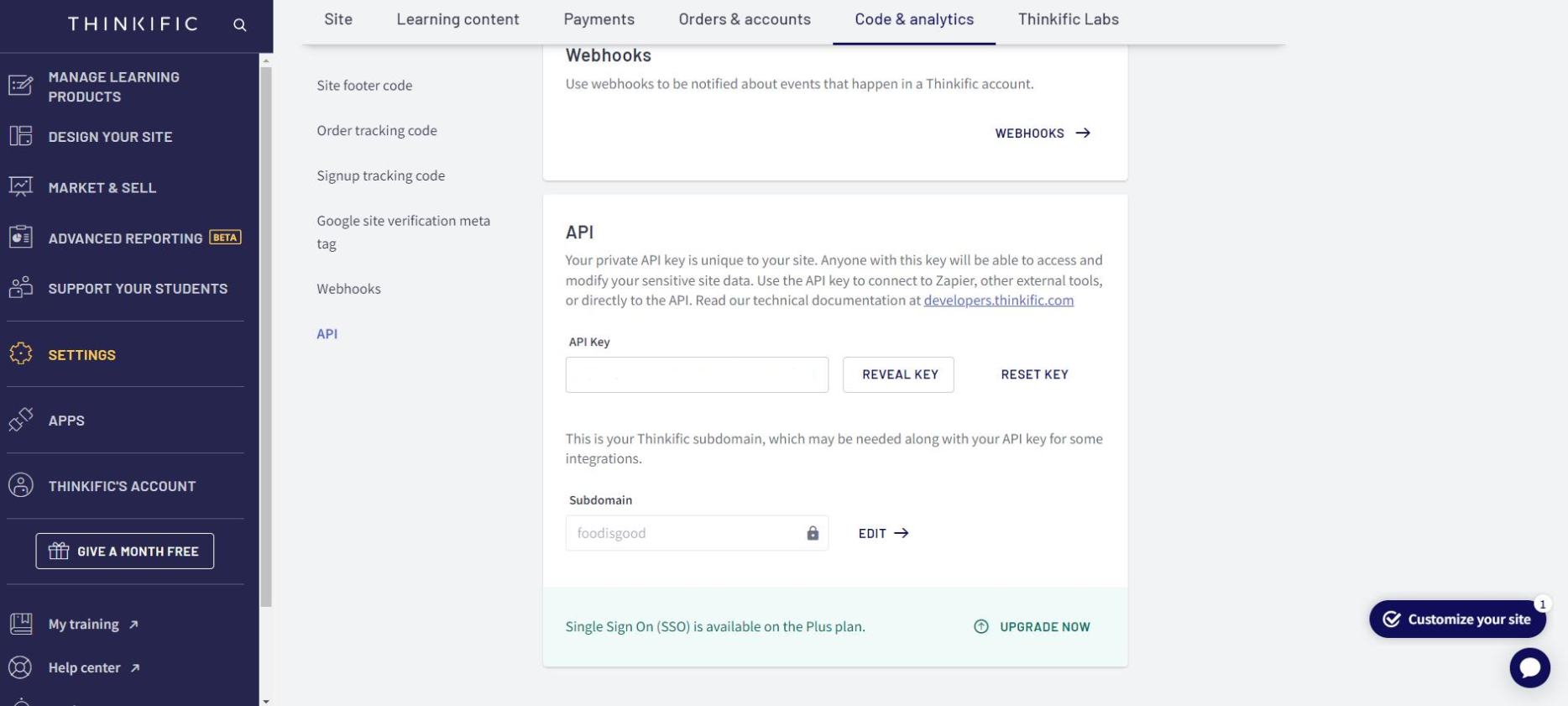Click the Design Your Site icon

pyautogui.click(x=21, y=136)
